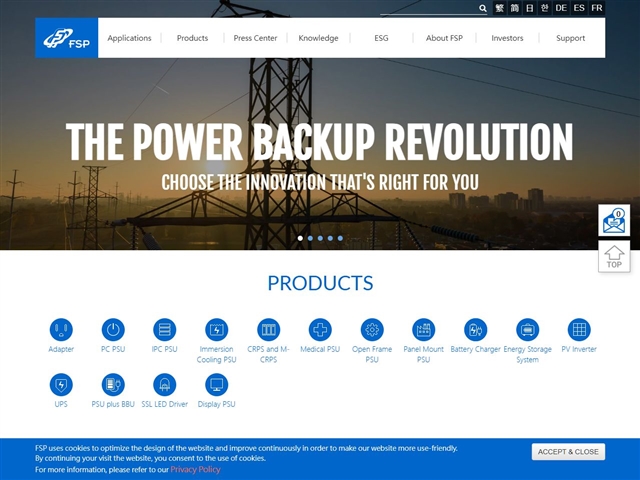Expand the Applications menu

[129, 38]
